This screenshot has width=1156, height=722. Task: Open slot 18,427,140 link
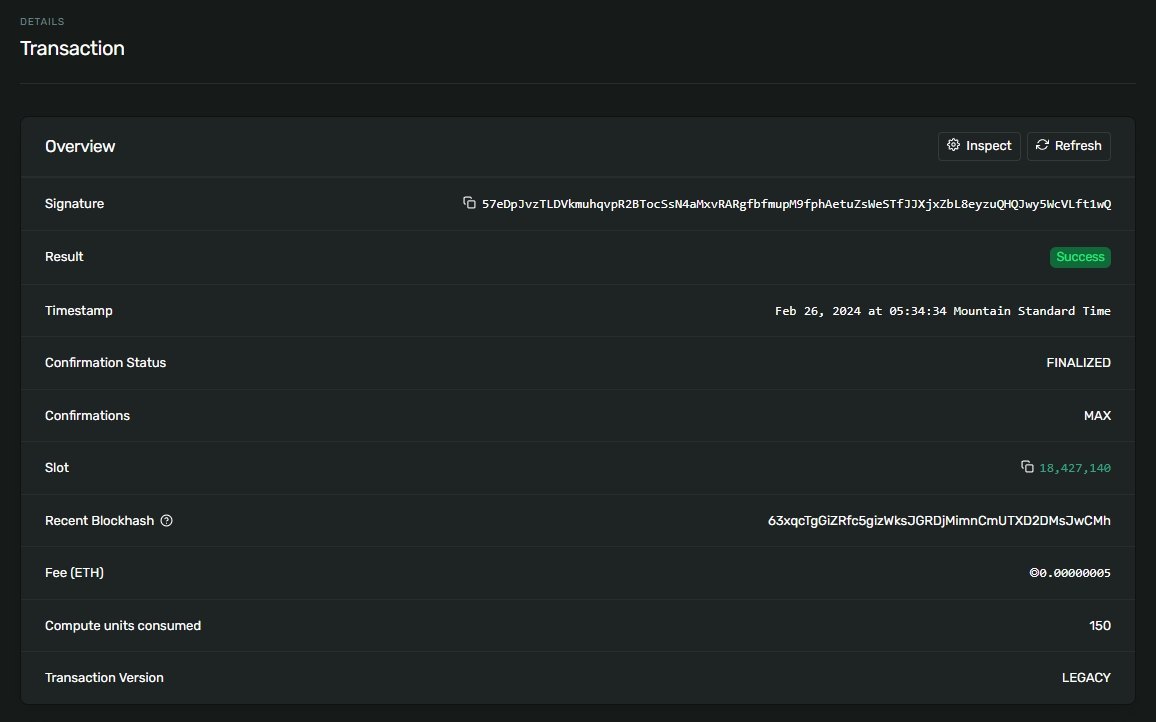click(1075, 468)
